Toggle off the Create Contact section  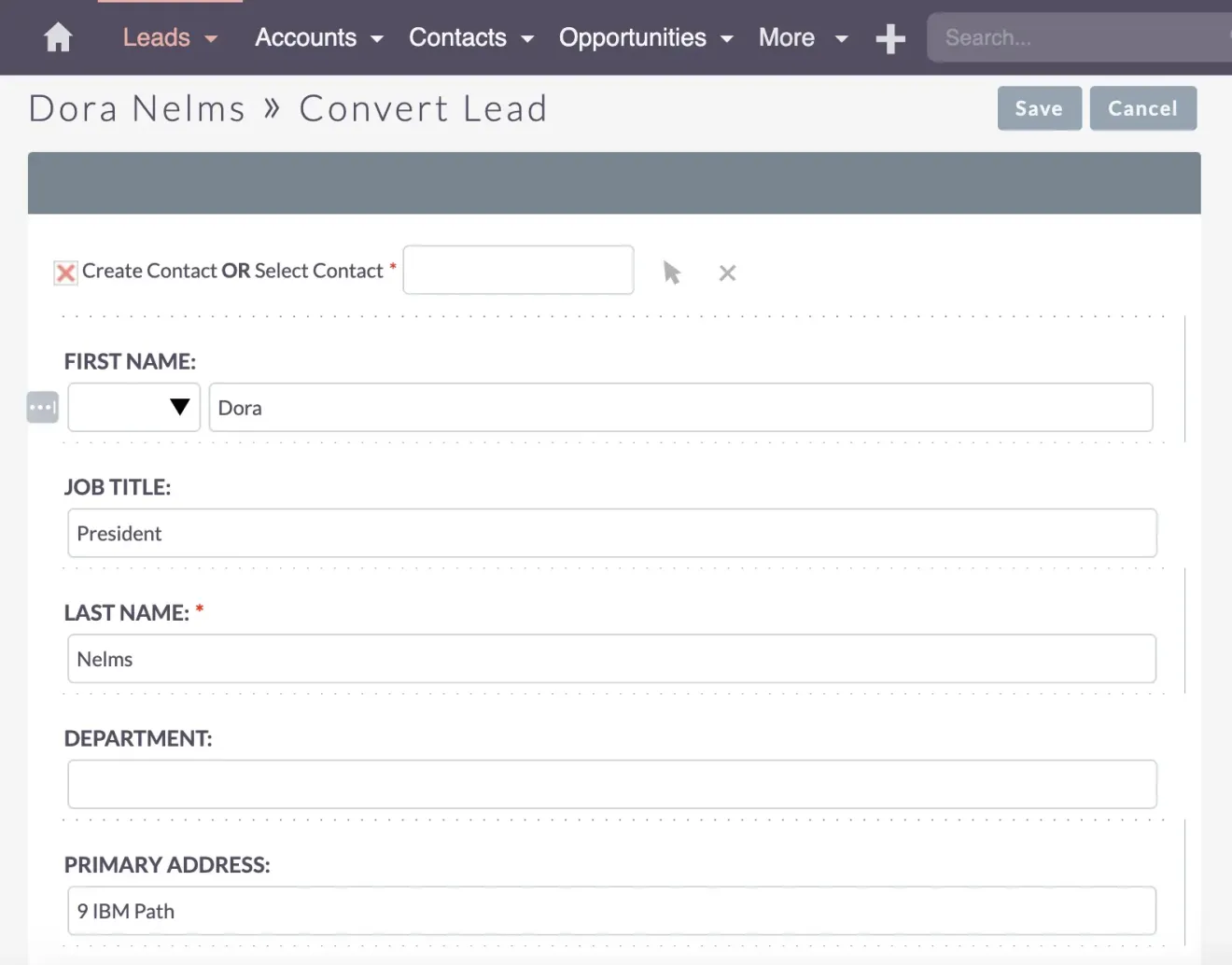tap(64, 272)
